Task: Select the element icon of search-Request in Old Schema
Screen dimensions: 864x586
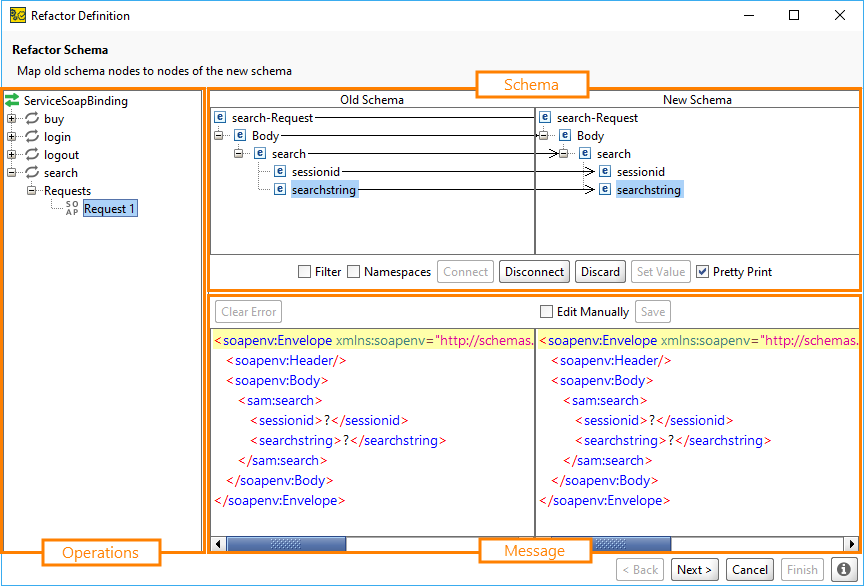Action: coord(220,117)
